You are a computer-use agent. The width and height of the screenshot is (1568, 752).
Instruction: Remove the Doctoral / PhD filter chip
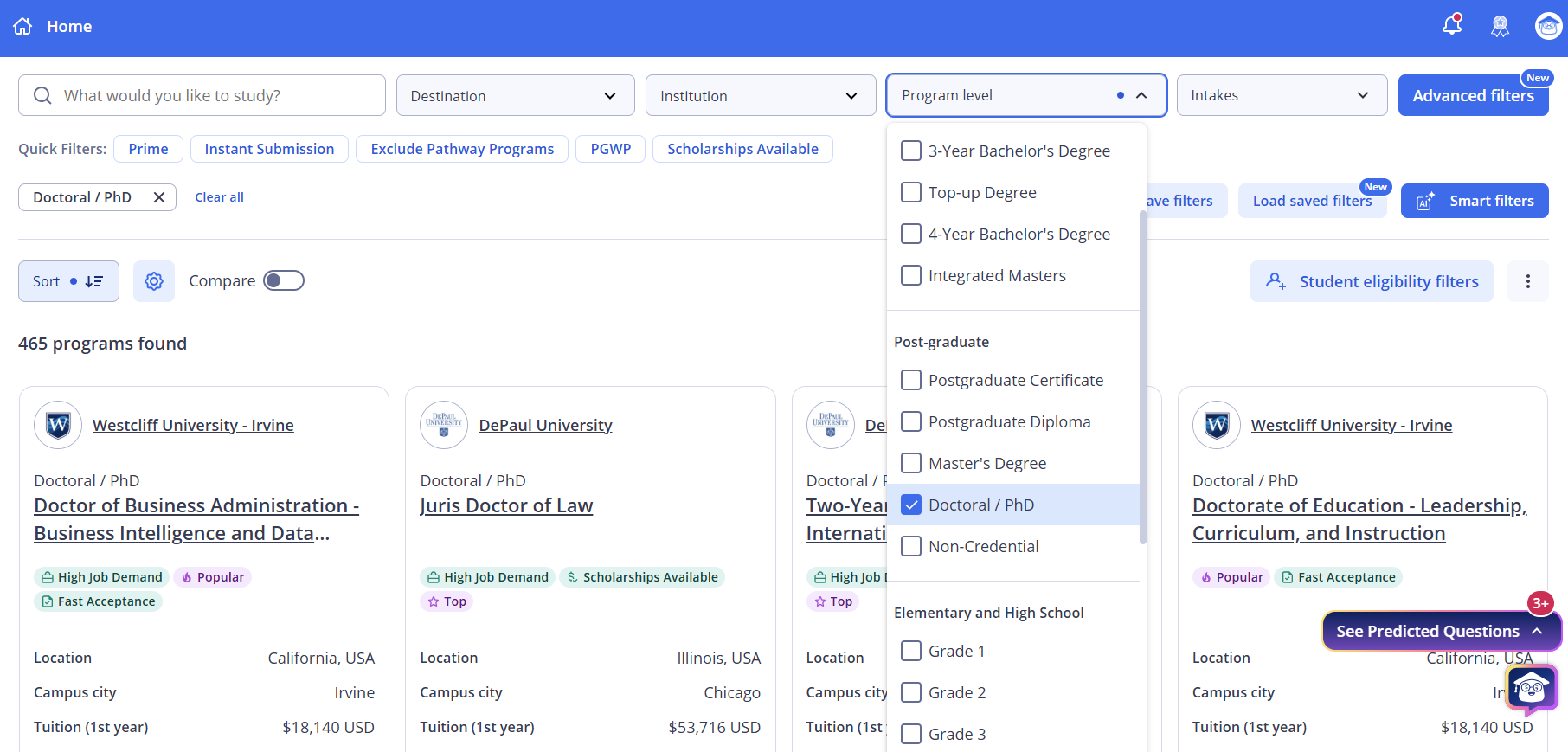tap(159, 197)
